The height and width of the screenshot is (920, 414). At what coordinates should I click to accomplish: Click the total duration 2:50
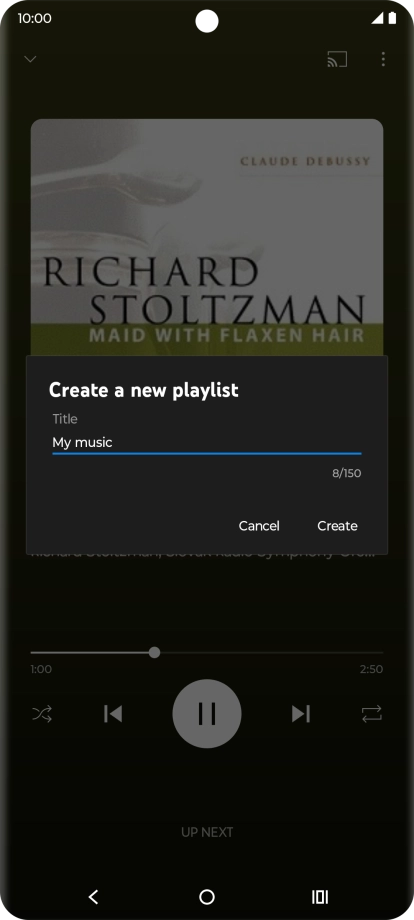pyautogui.click(x=372, y=669)
